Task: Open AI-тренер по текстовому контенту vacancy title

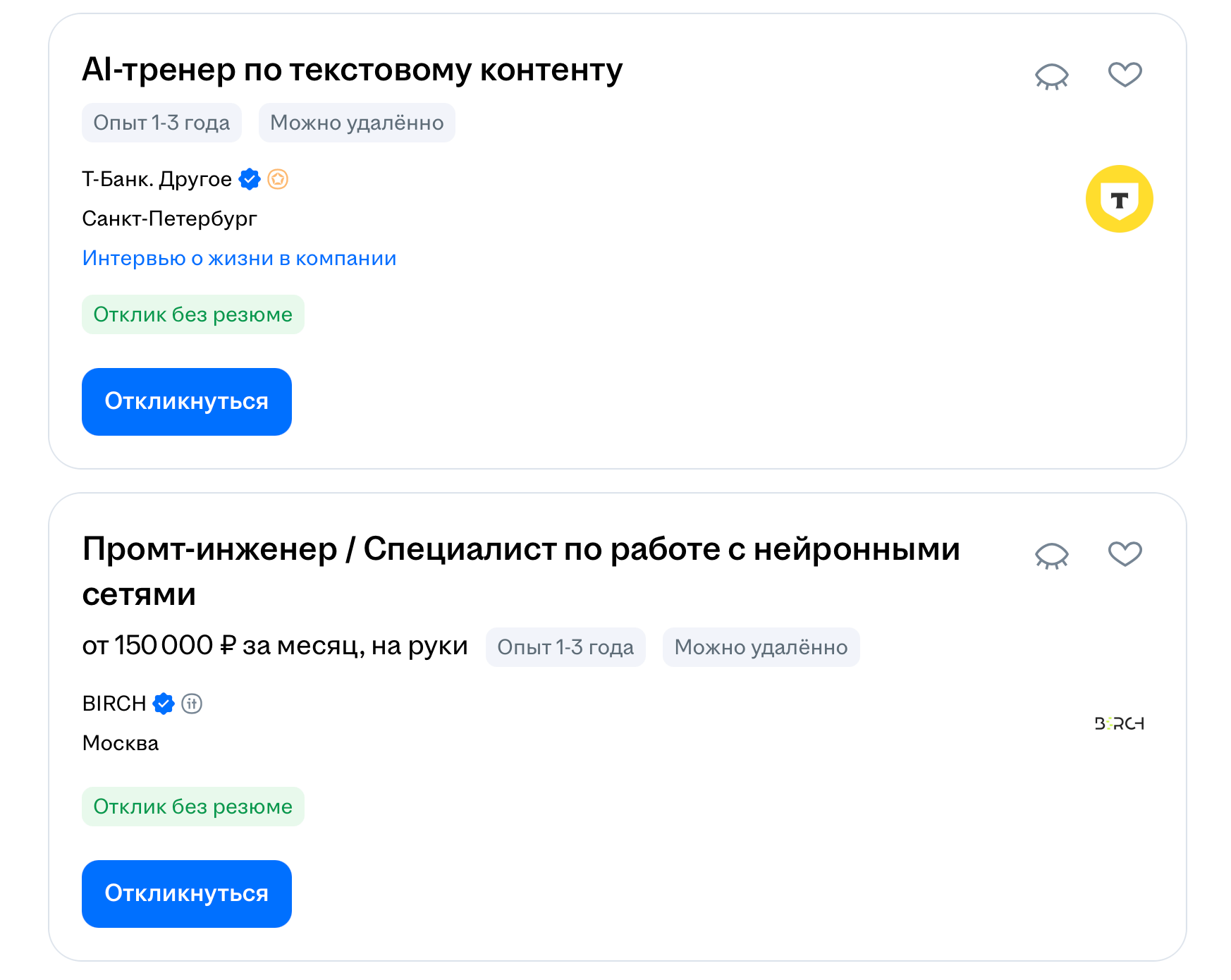Action: coord(352,70)
